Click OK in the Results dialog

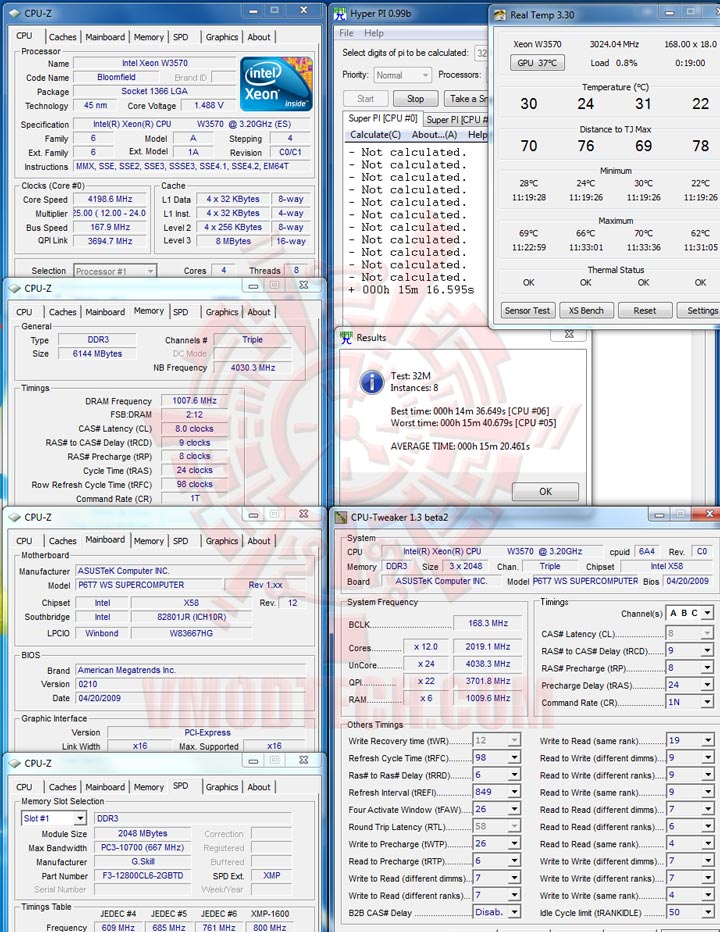(x=545, y=492)
